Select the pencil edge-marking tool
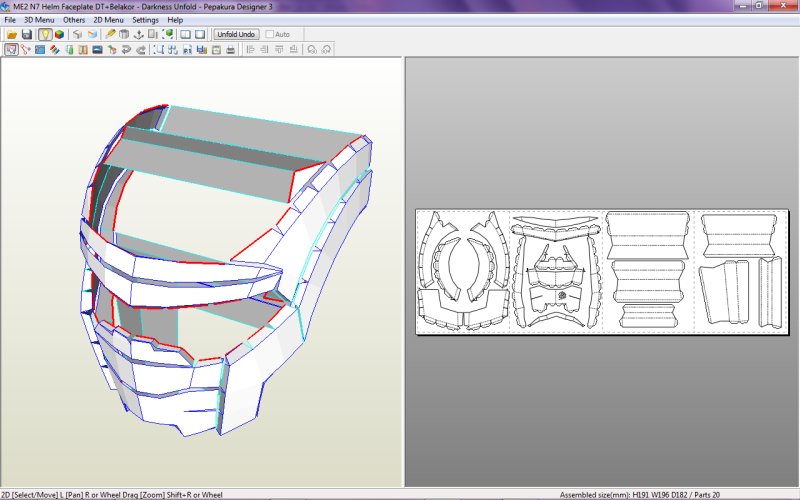This screenshot has height=500, width=800. coord(110,34)
